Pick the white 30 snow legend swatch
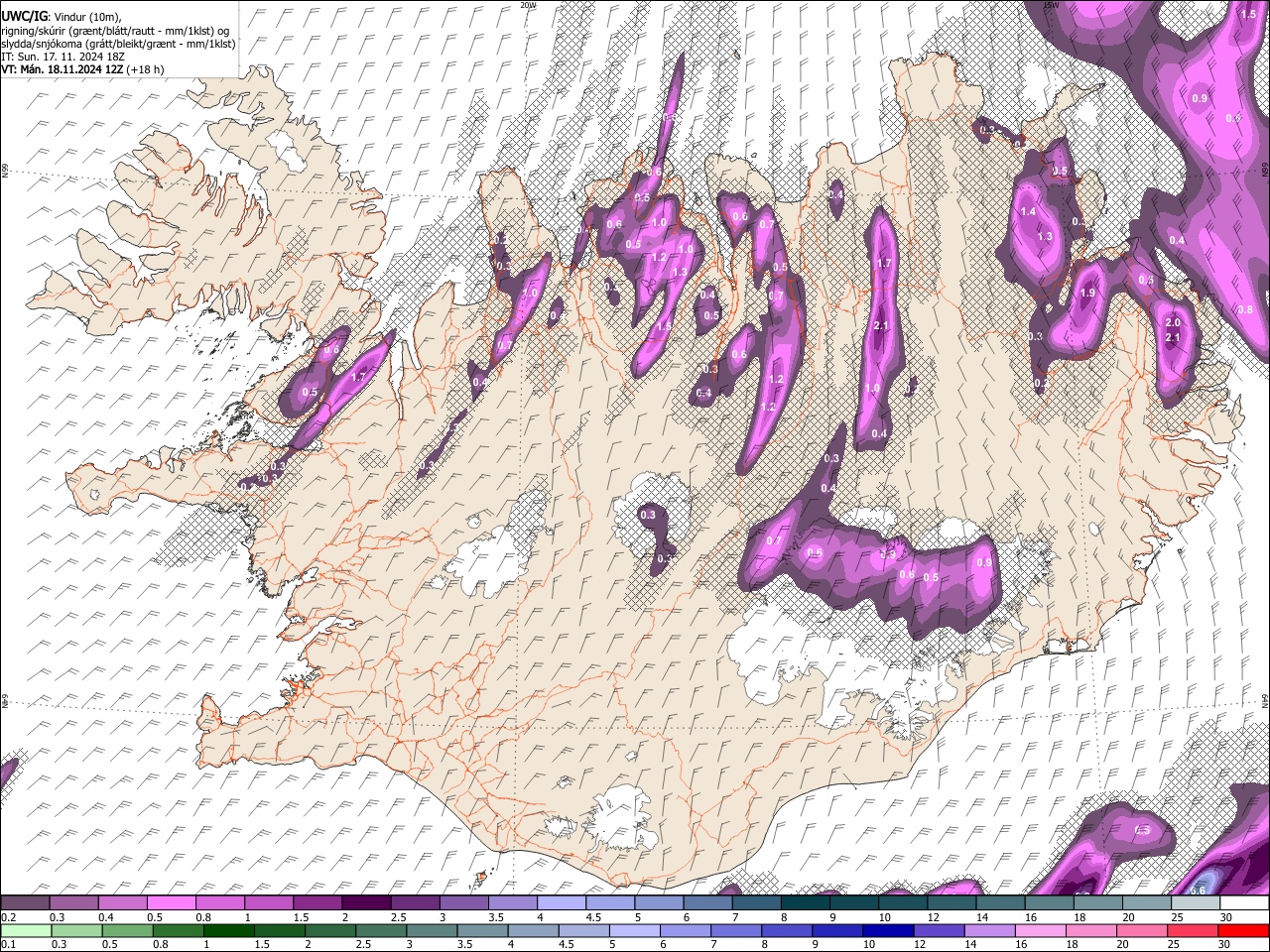Image resolution: width=1270 pixels, height=952 pixels. [x=1244, y=903]
